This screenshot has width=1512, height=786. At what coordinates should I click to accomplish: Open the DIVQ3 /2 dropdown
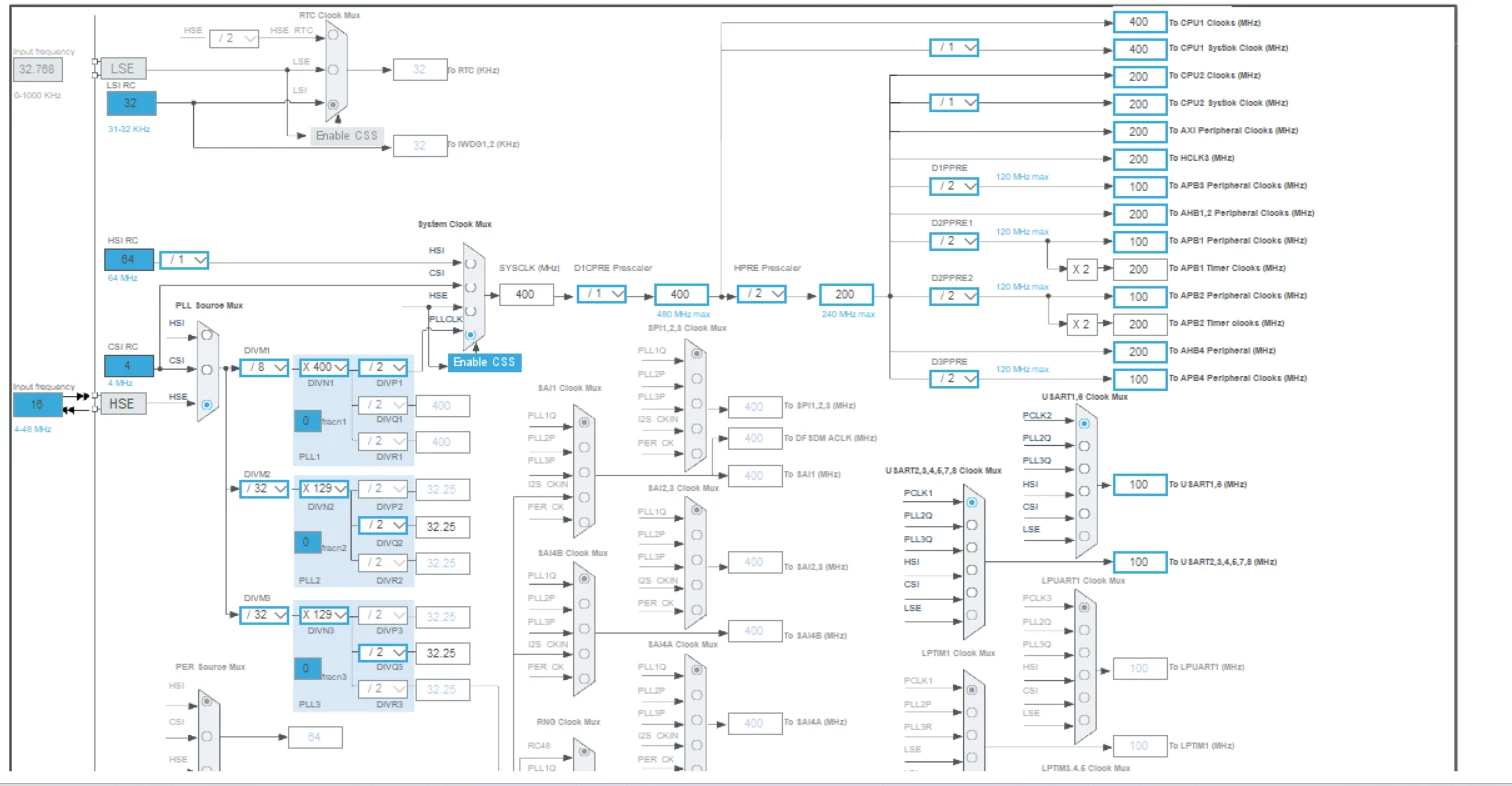[383, 652]
